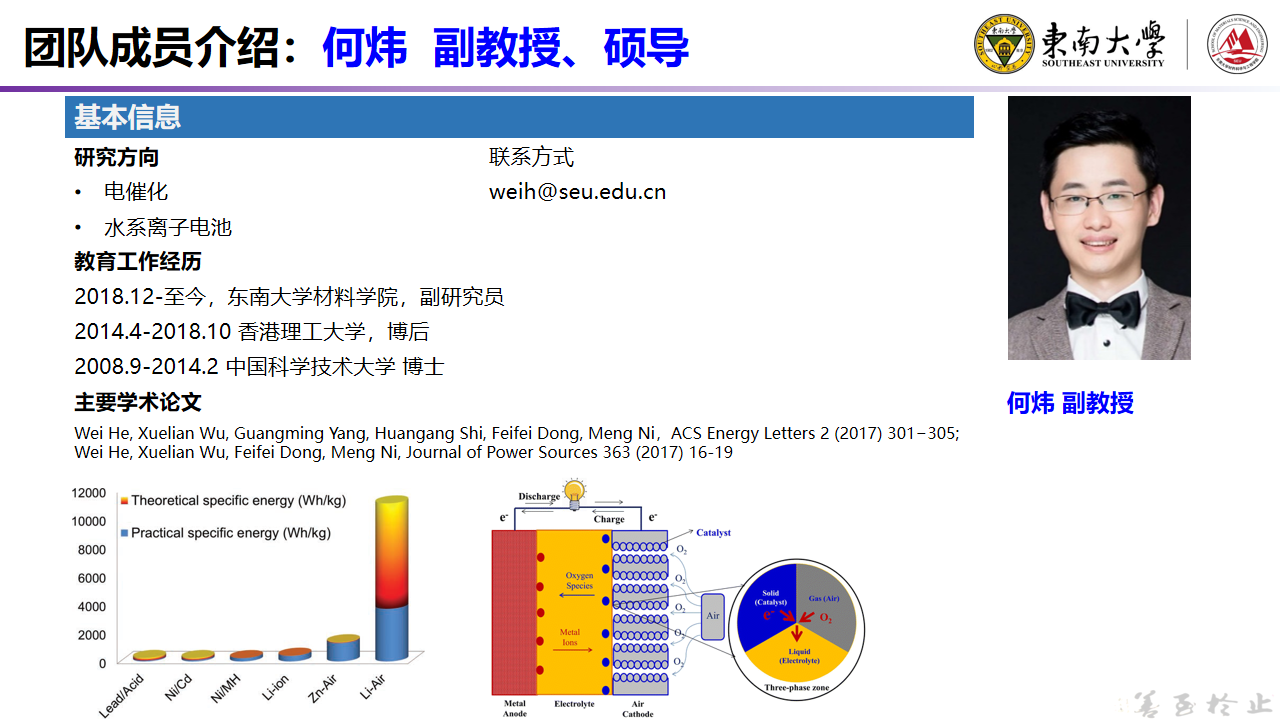Click the ACS Energy Letters citation line
The width and height of the screenshot is (1280, 720).
pyautogui.click(x=517, y=433)
